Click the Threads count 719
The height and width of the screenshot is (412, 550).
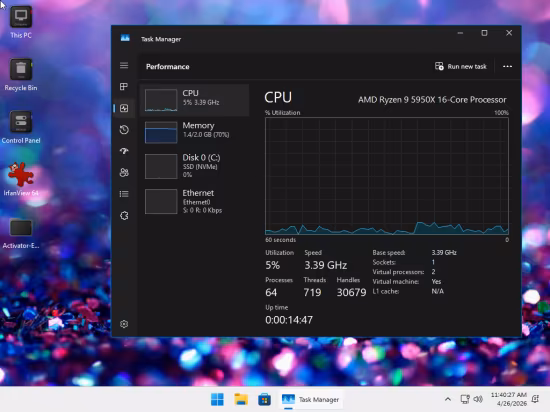click(x=312, y=292)
